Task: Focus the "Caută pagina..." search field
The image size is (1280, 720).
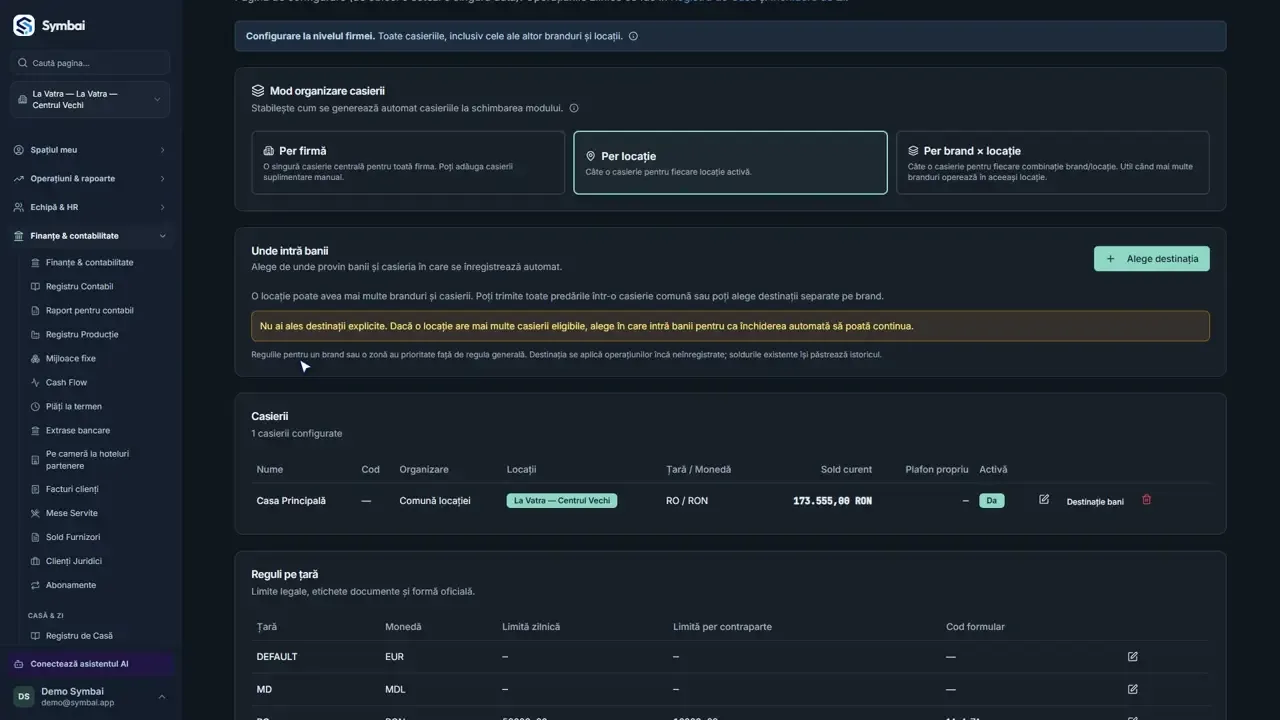Action: point(90,63)
